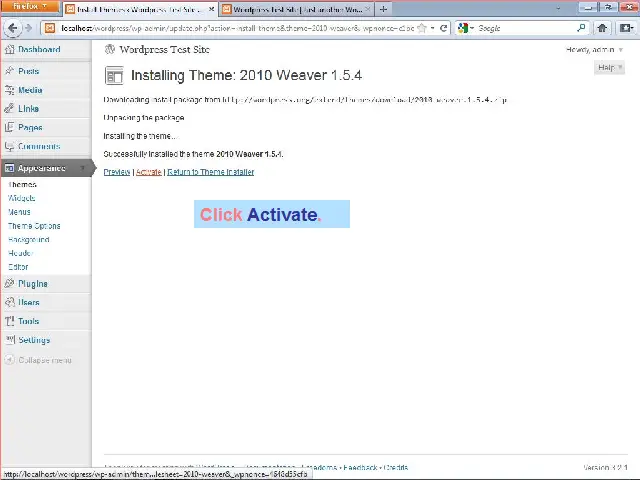Click the Plugins menu label

[x=33, y=284]
